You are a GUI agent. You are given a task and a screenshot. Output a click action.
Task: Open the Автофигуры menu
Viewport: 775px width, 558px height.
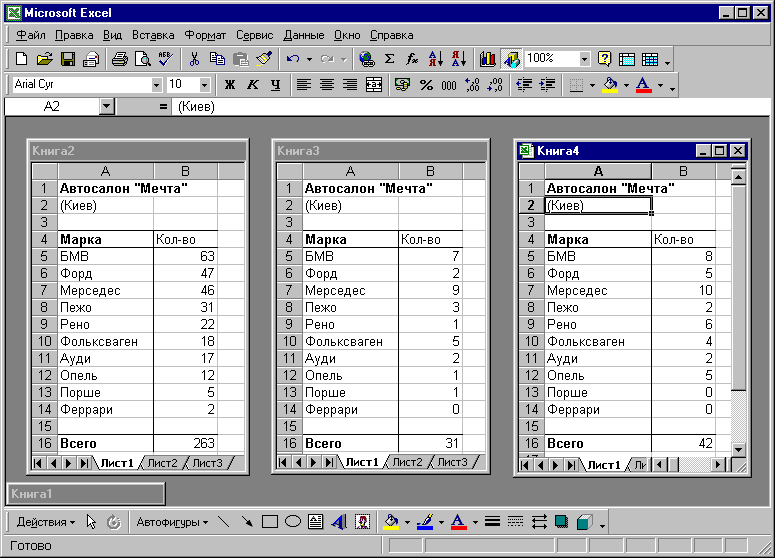tap(172, 522)
